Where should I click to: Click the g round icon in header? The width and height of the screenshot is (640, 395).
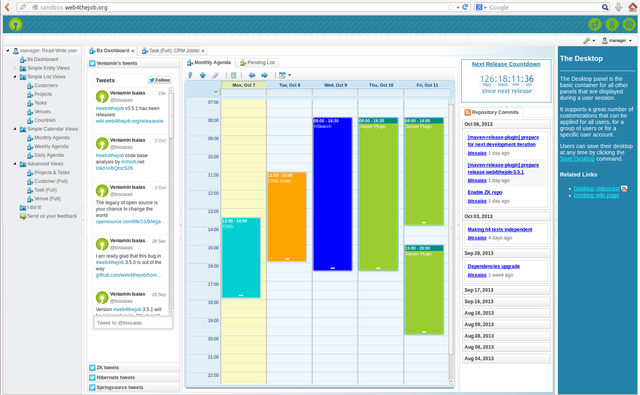pyautogui.click(x=612, y=24)
